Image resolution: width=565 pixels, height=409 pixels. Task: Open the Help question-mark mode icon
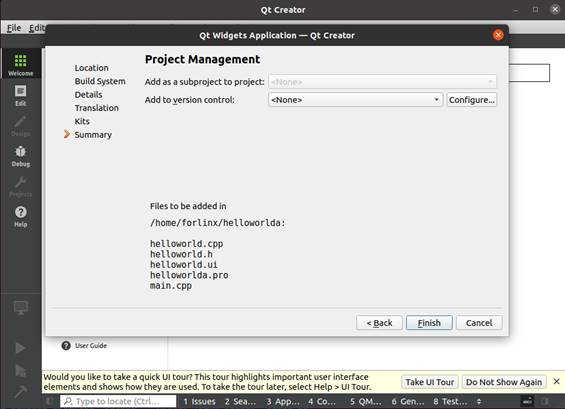pos(21,212)
